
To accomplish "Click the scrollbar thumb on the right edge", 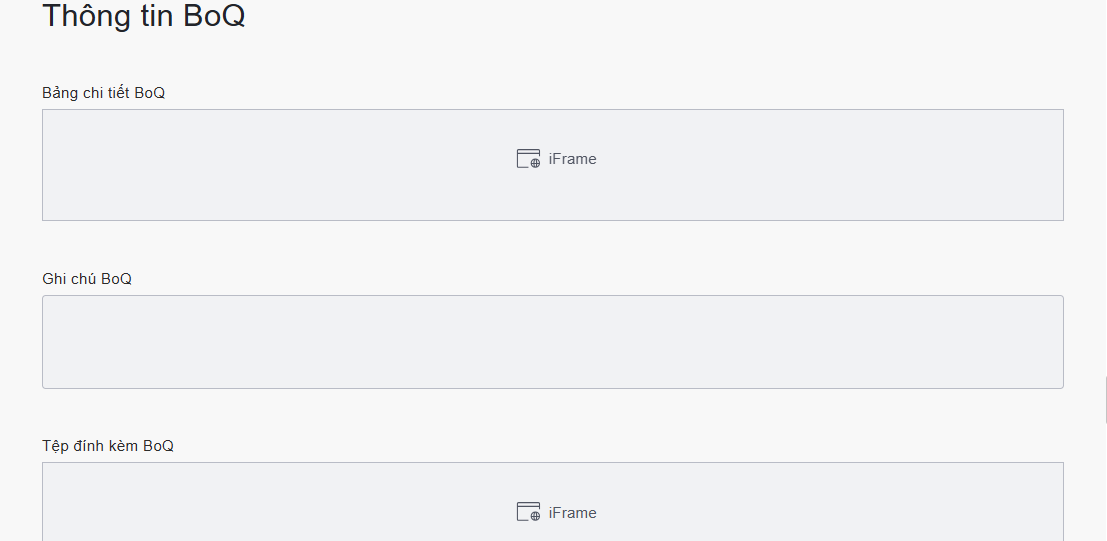I will (x=1105, y=400).
